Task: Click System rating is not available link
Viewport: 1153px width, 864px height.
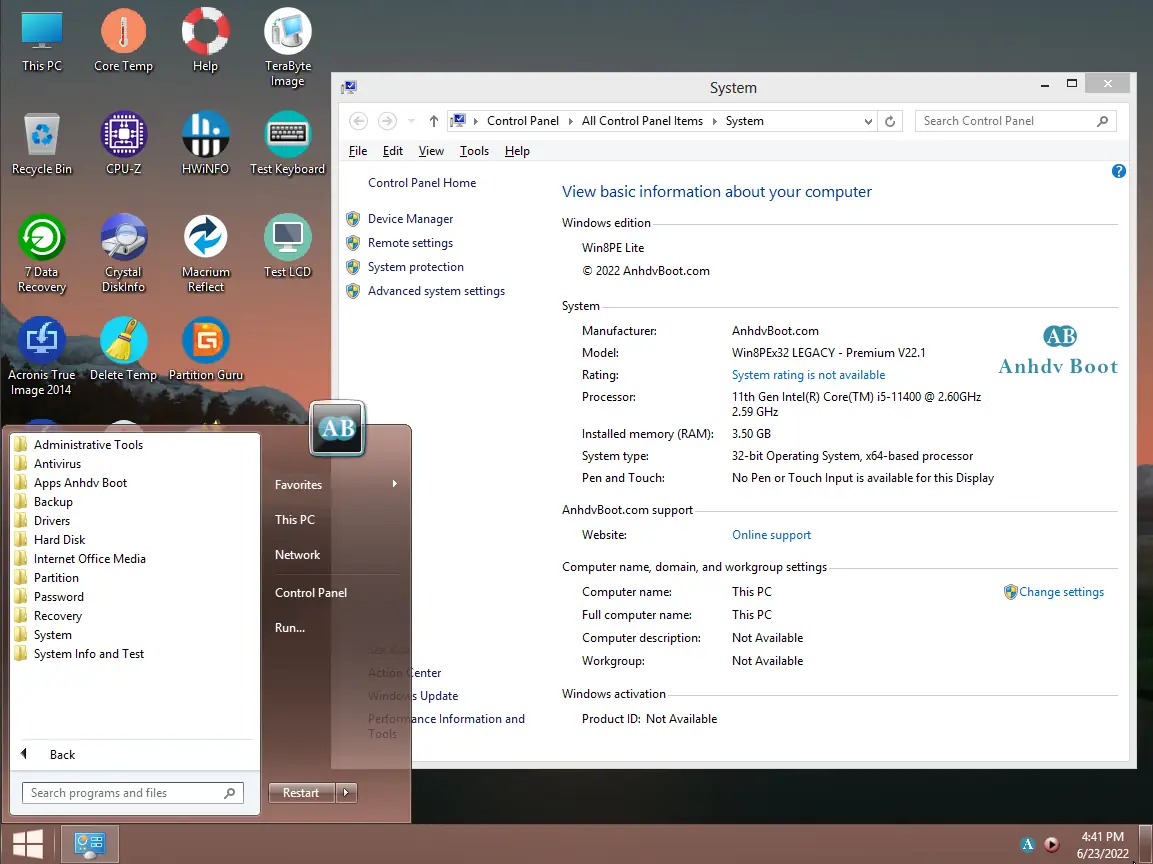Action: (808, 375)
